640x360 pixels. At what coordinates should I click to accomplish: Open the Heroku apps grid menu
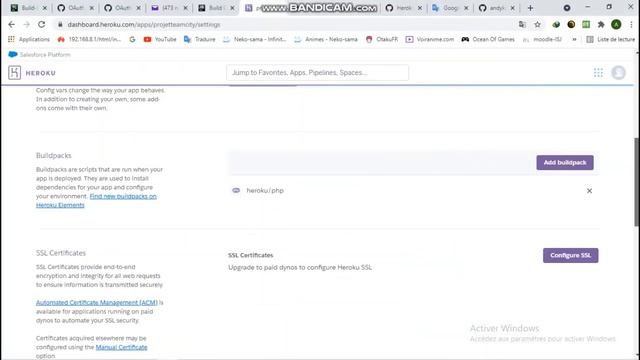pos(598,73)
